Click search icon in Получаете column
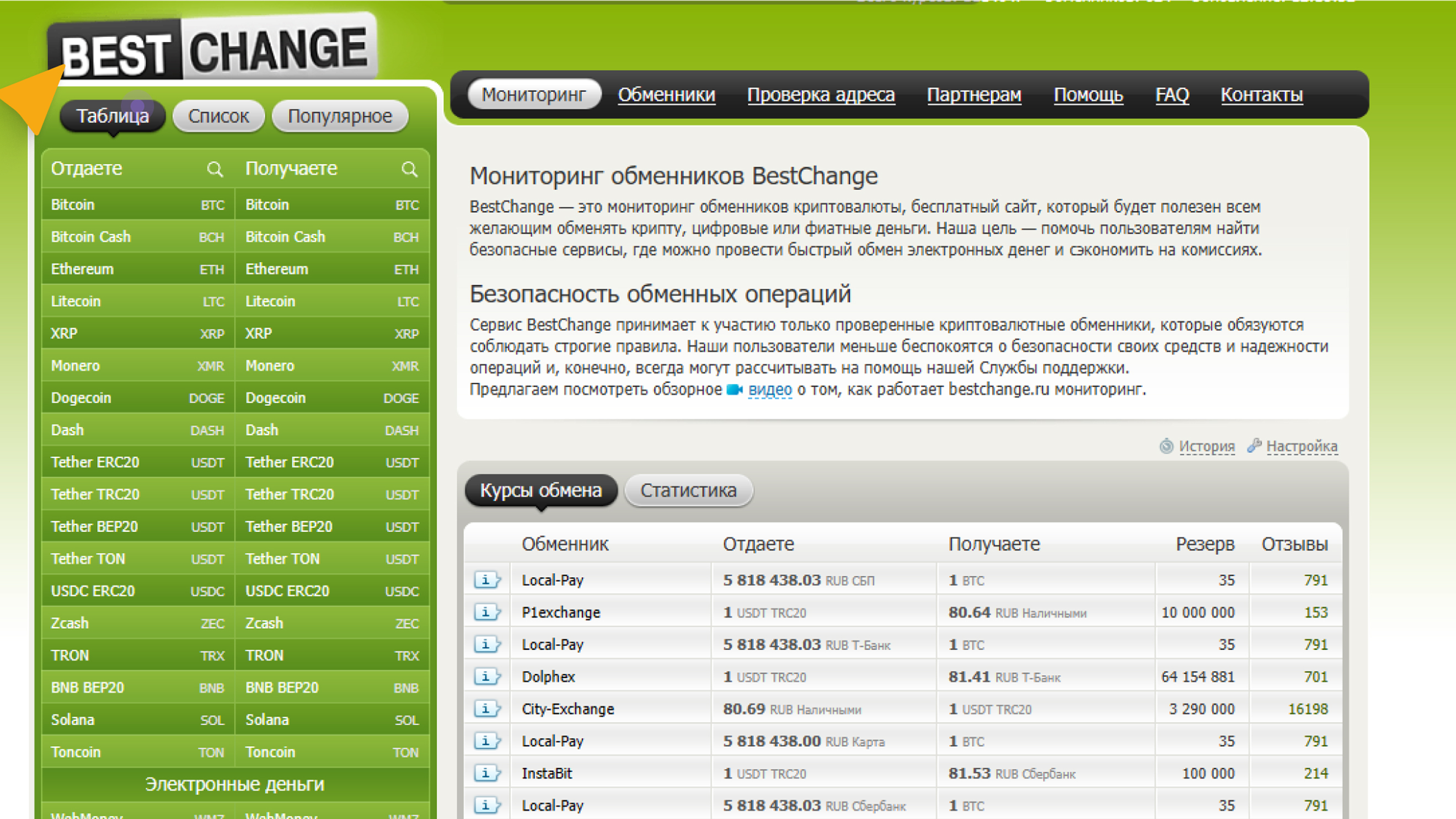 point(409,169)
